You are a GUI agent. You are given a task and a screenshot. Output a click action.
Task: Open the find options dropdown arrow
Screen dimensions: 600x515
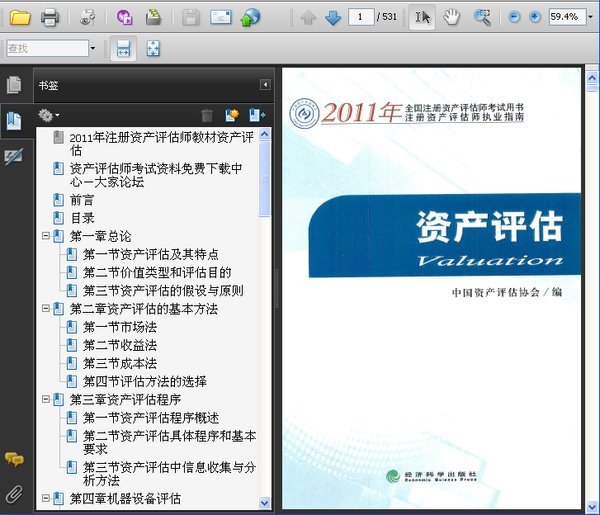pyautogui.click(x=93, y=48)
